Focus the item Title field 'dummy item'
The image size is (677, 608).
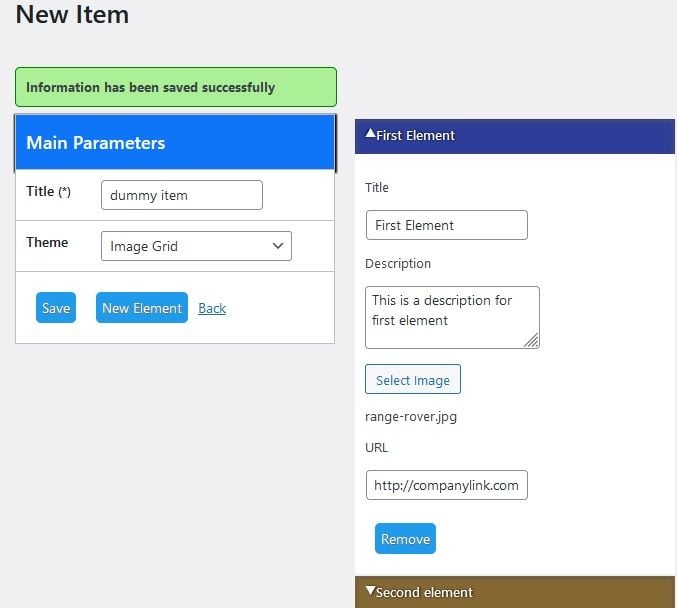(x=182, y=195)
